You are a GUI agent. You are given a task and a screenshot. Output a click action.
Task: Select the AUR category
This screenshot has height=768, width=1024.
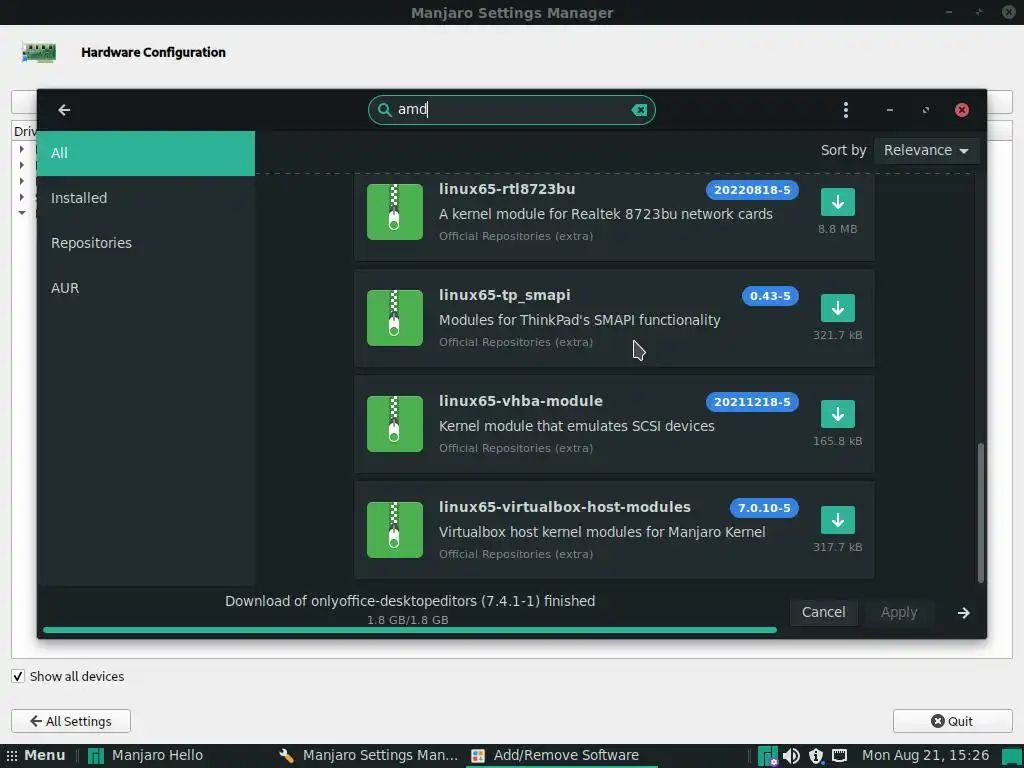146,288
